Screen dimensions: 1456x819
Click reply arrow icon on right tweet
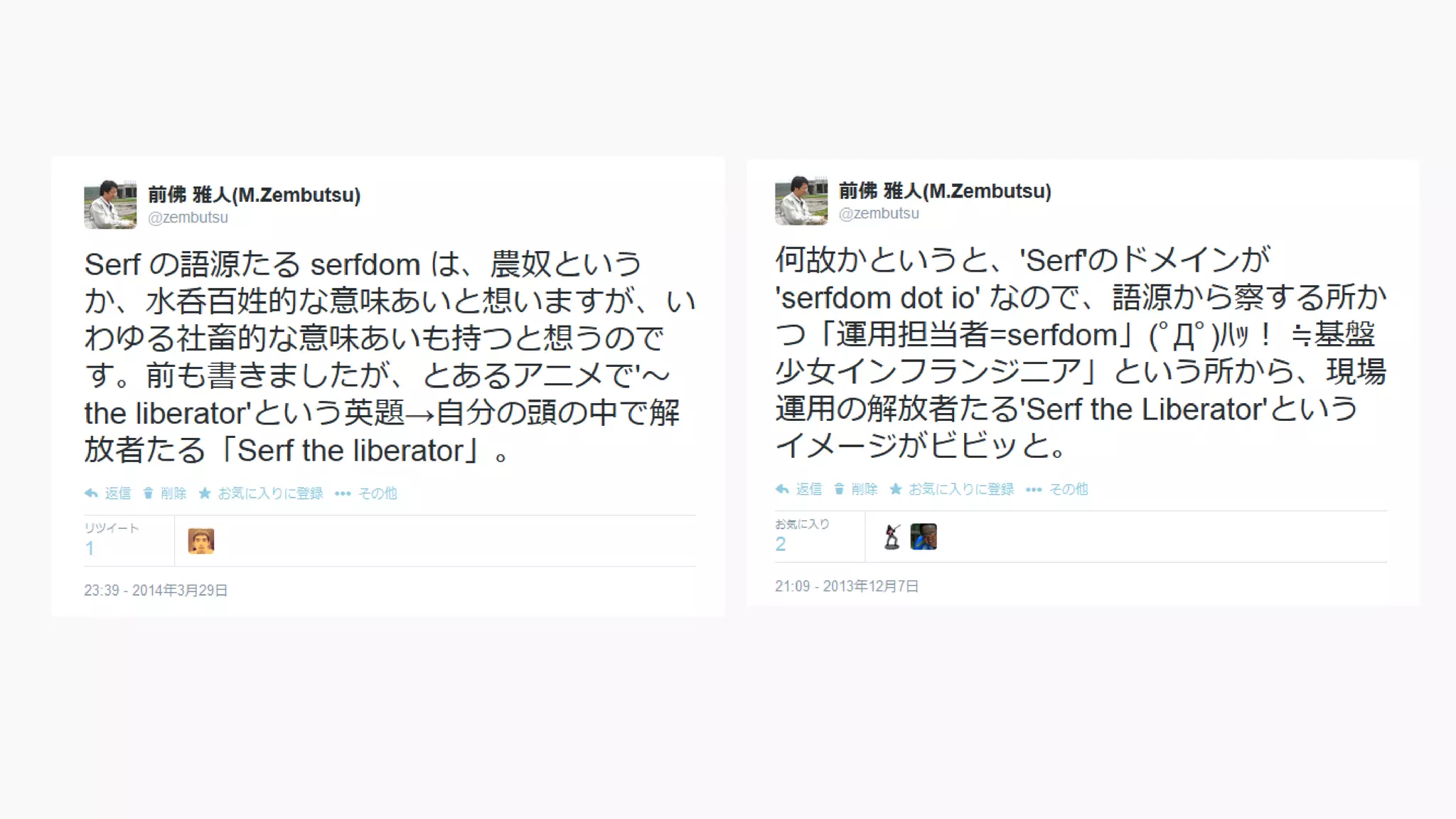click(x=782, y=489)
